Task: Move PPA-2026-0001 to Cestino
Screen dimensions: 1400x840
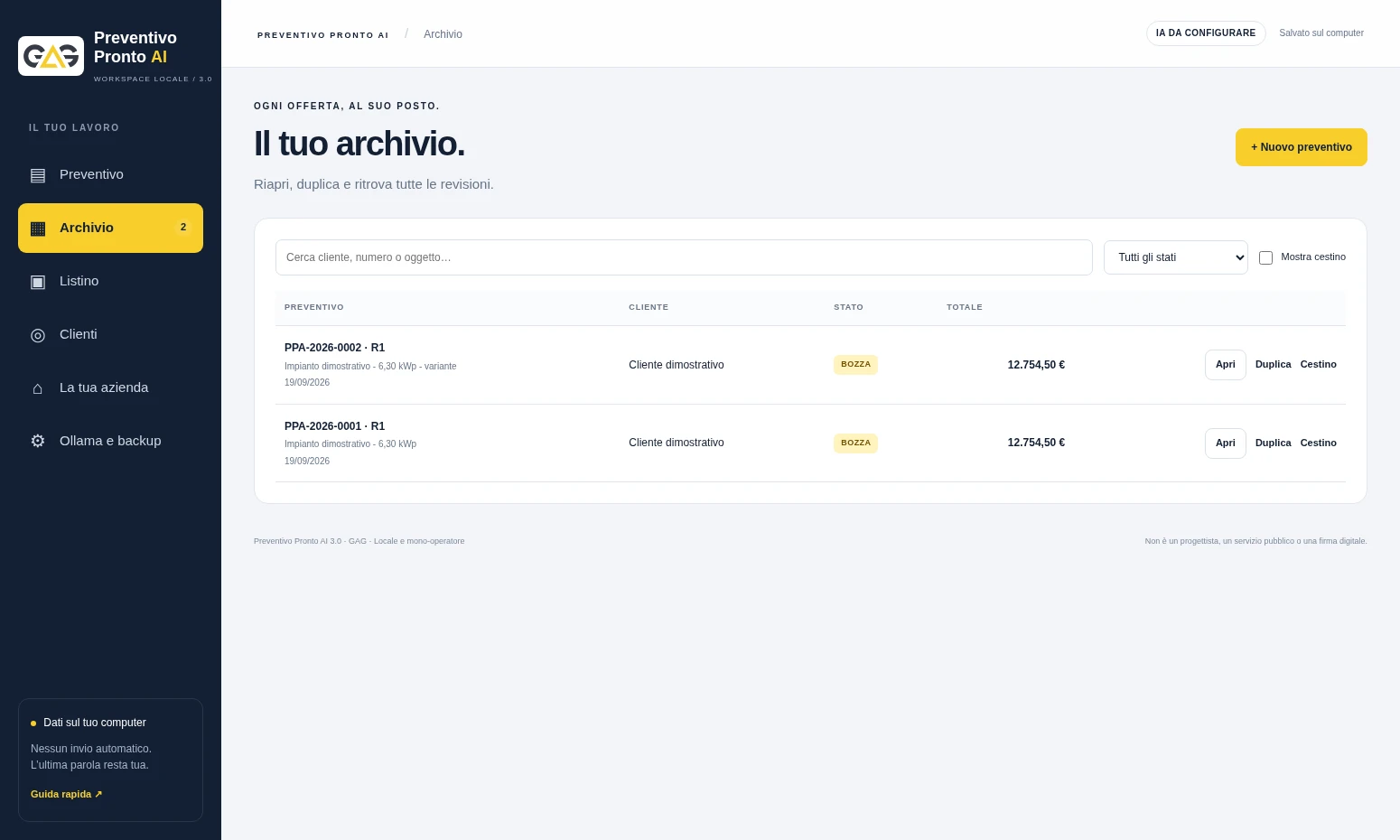Action: click(x=1318, y=443)
